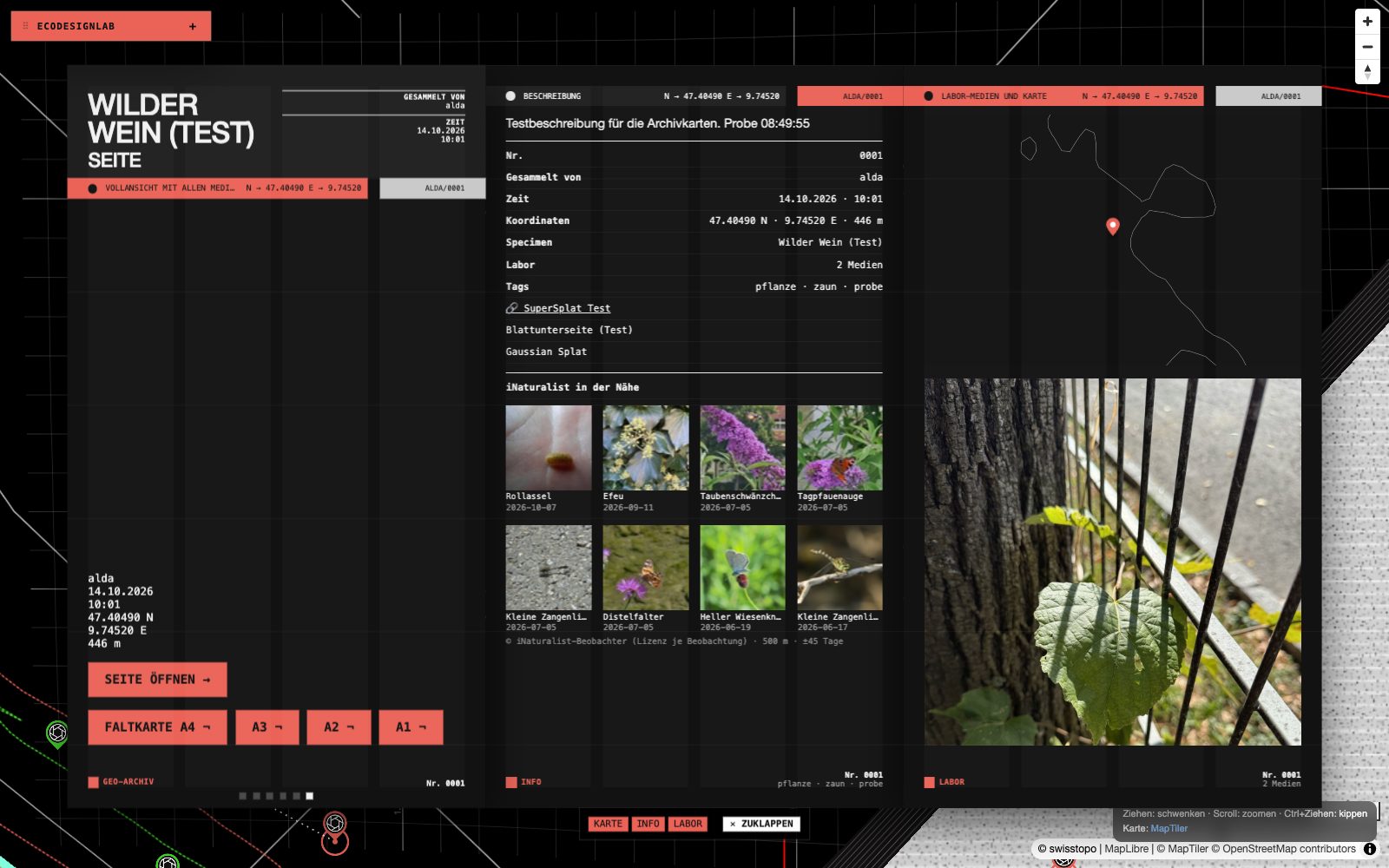The image size is (1389, 868).
Task: Toggle the map attribution info icon
Action: [x=1370, y=849]
